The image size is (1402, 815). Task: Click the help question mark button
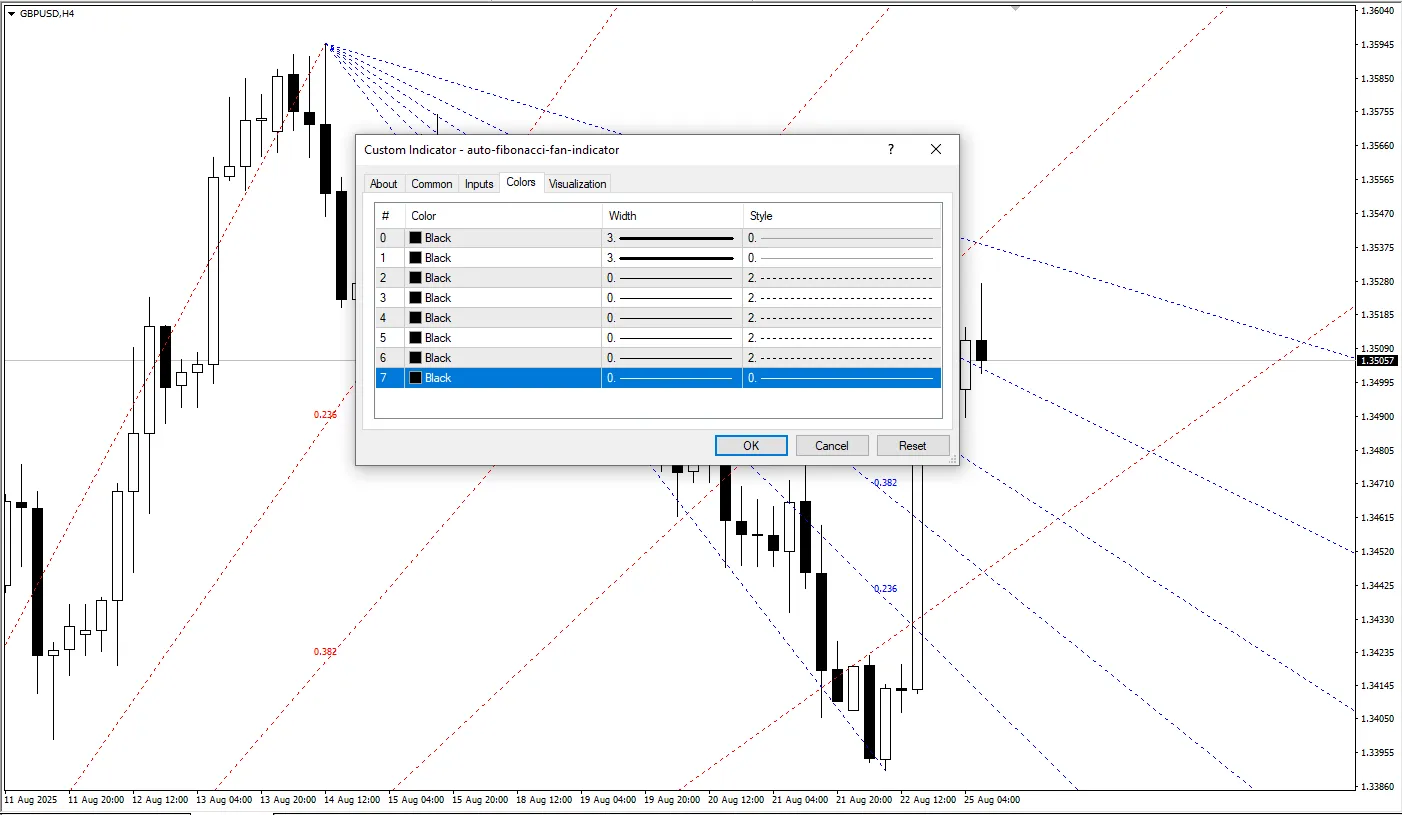[x=890, y=149]
